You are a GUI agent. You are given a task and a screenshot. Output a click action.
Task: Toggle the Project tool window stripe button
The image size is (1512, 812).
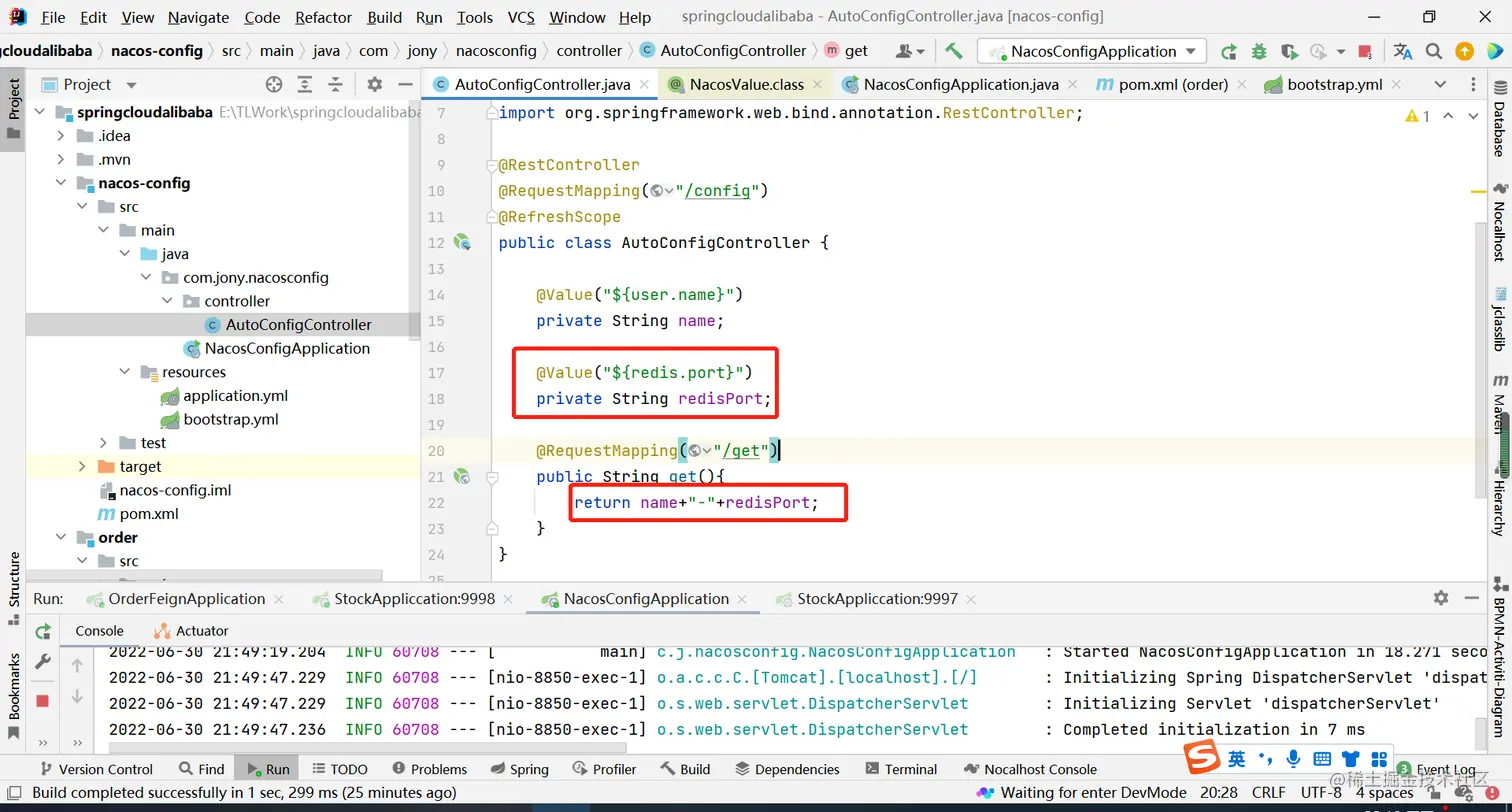click(13, 109)
